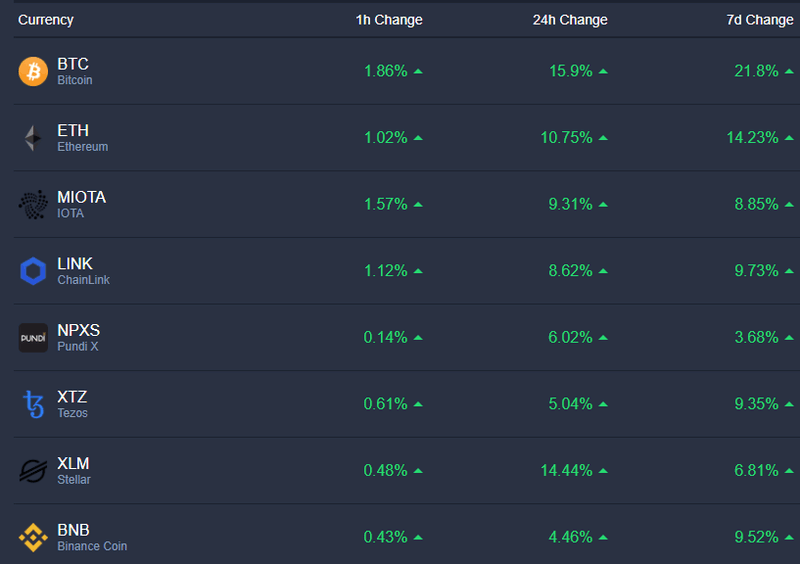Open the BTC ticker link
This screenshot has width=800, height=564.
pos(73,64)
